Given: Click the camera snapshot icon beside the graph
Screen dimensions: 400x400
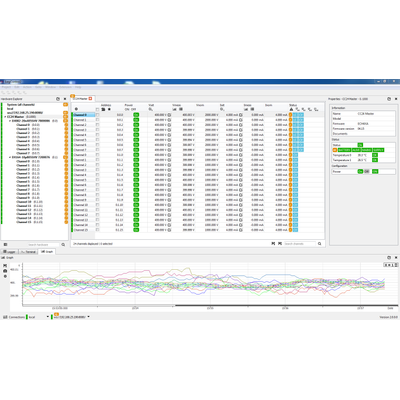Looking at the screenshot, I should (5, 271).
